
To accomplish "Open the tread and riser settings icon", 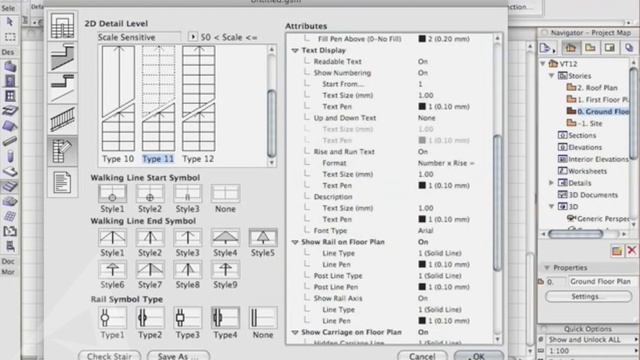I will pos(62,88).
